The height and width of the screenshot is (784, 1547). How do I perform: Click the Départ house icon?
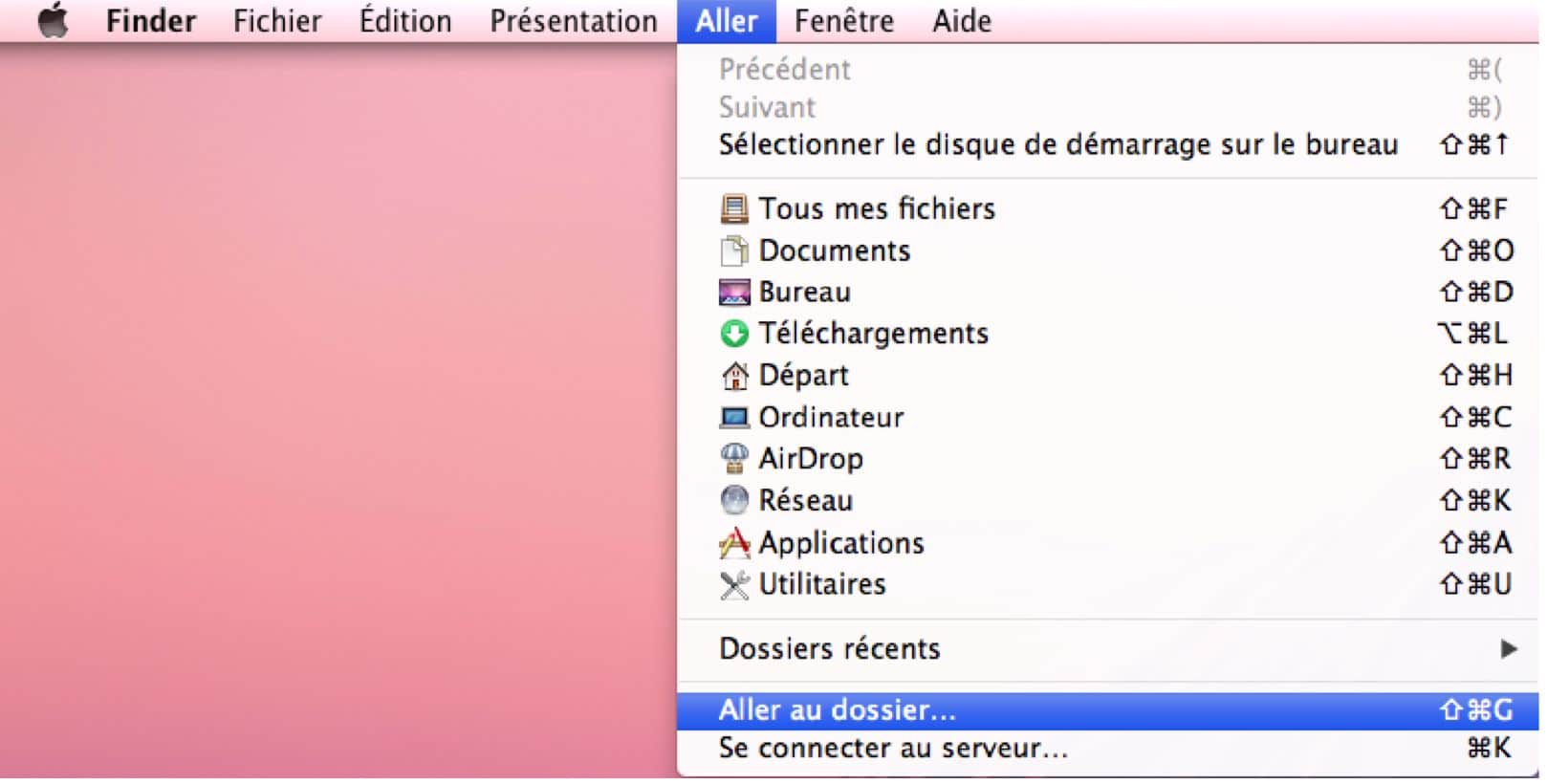pyautogui.click(x=734, y=376)
